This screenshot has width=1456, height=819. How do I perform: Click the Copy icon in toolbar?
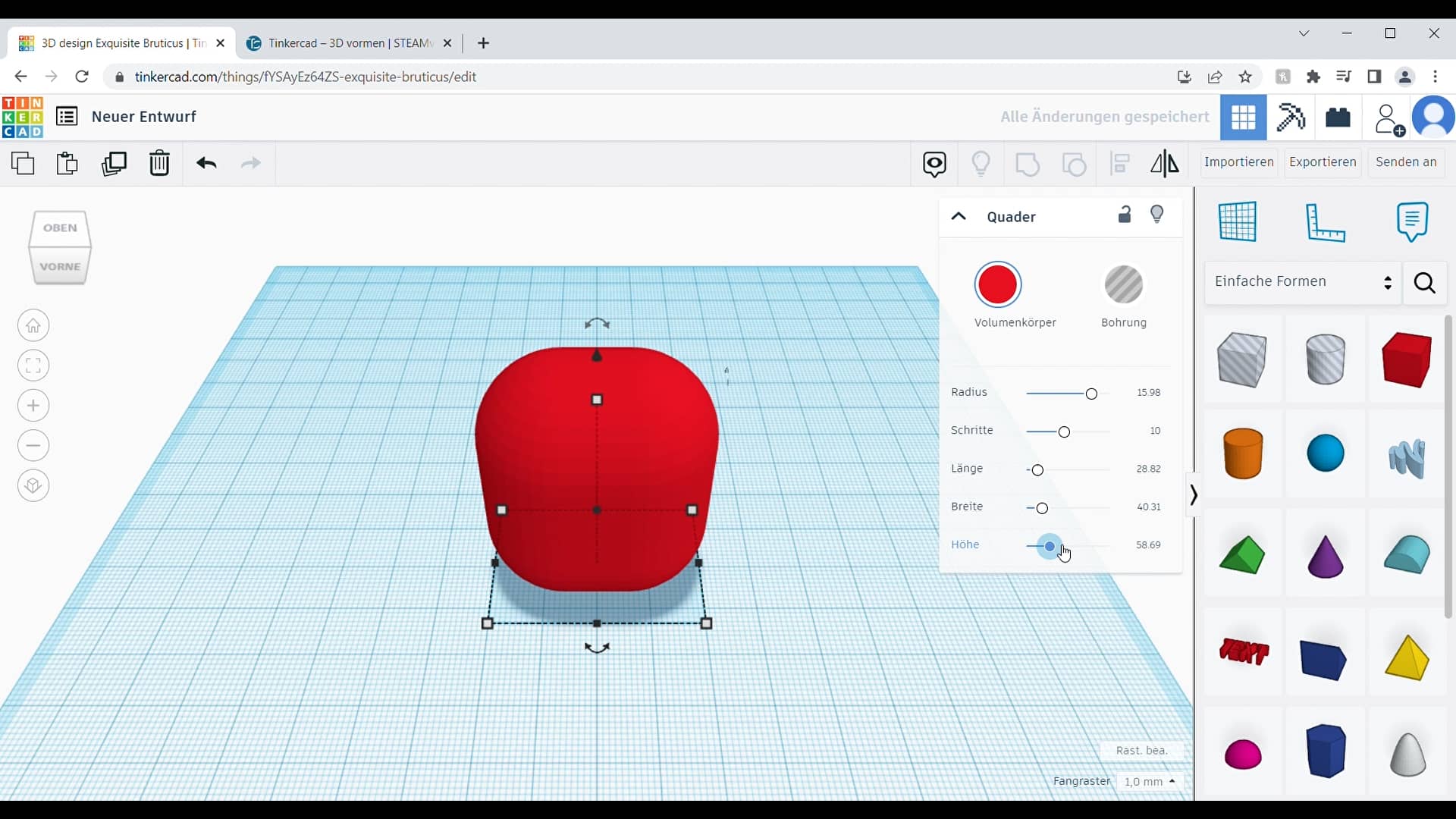coord(23,163)
